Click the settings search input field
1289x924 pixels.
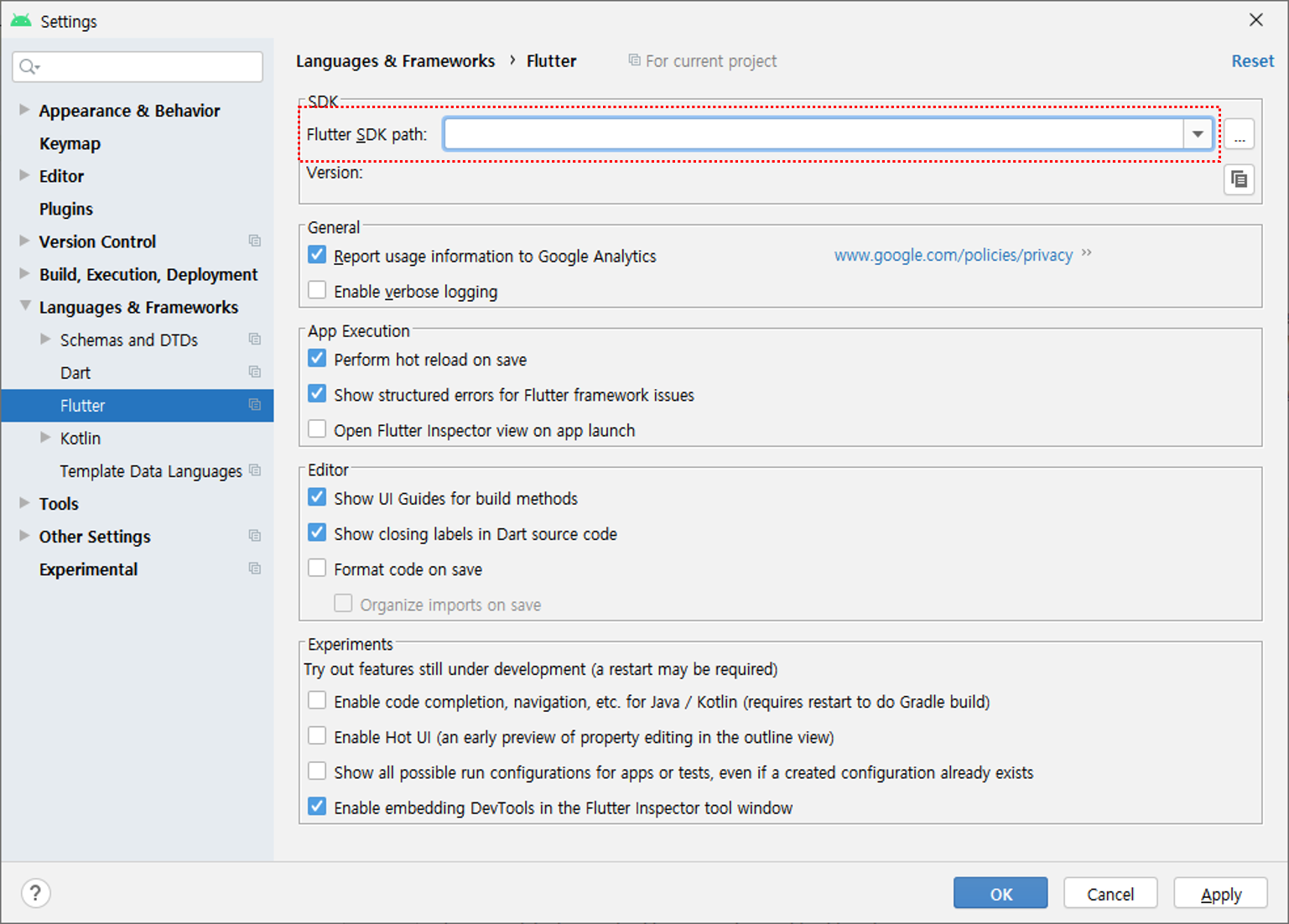pyautogui.click(x=138, y=67)
